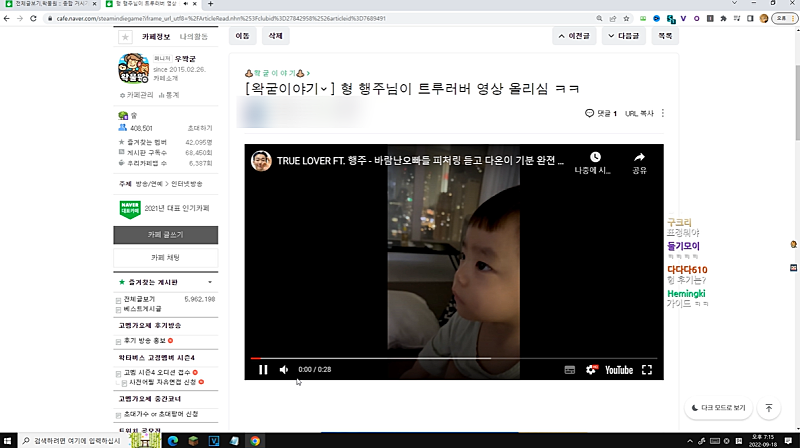The height and width of the screenshot is (448, 800).
Task: Open the post's three-dot more options menu
Action: [x=663, y=113]
